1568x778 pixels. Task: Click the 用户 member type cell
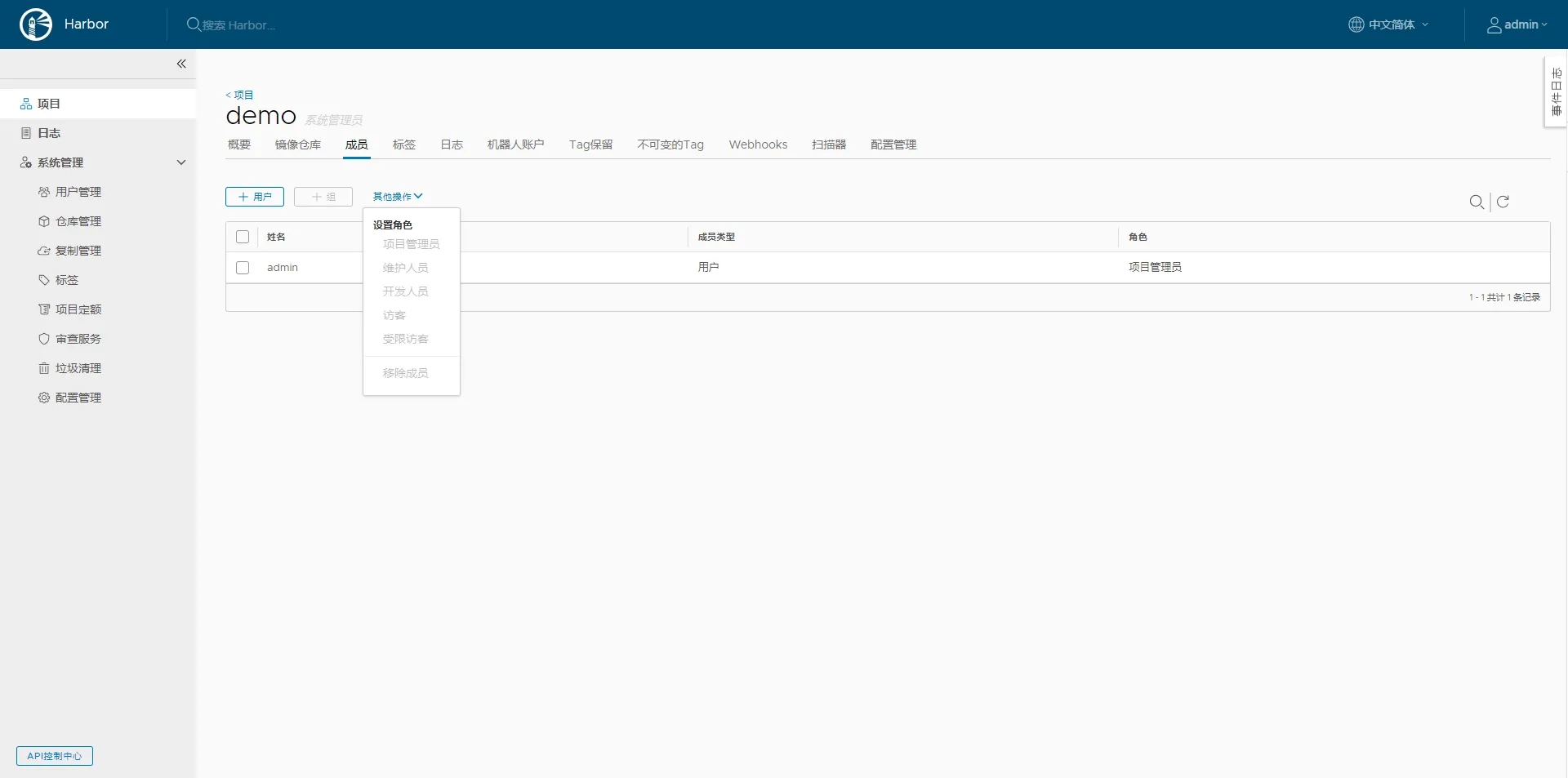[708, 267]
